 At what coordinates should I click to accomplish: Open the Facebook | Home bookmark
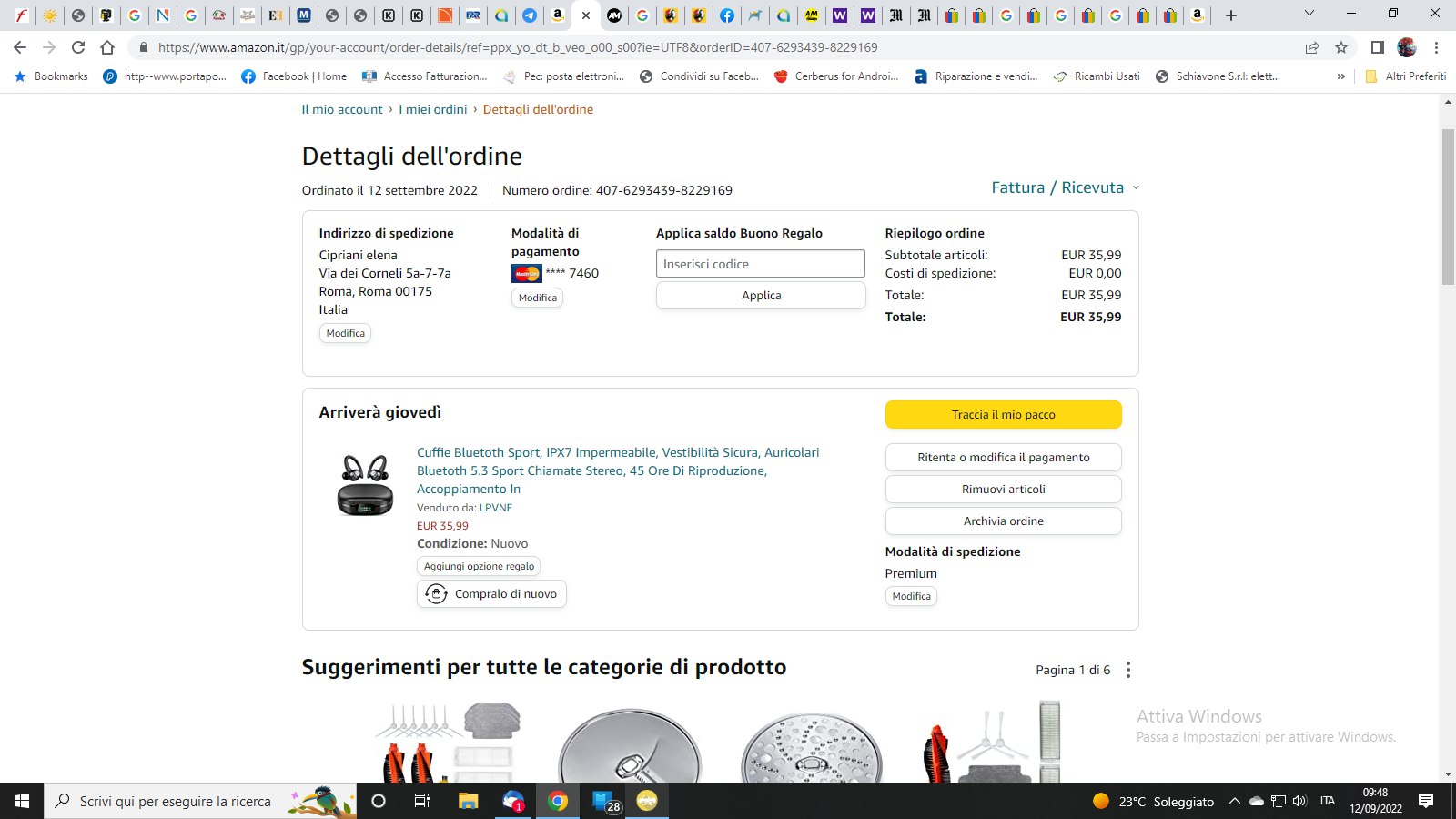point(294,76)
